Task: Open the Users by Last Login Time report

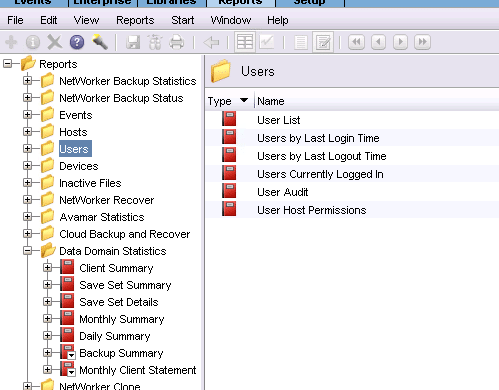Action: (x=318, y=138)
